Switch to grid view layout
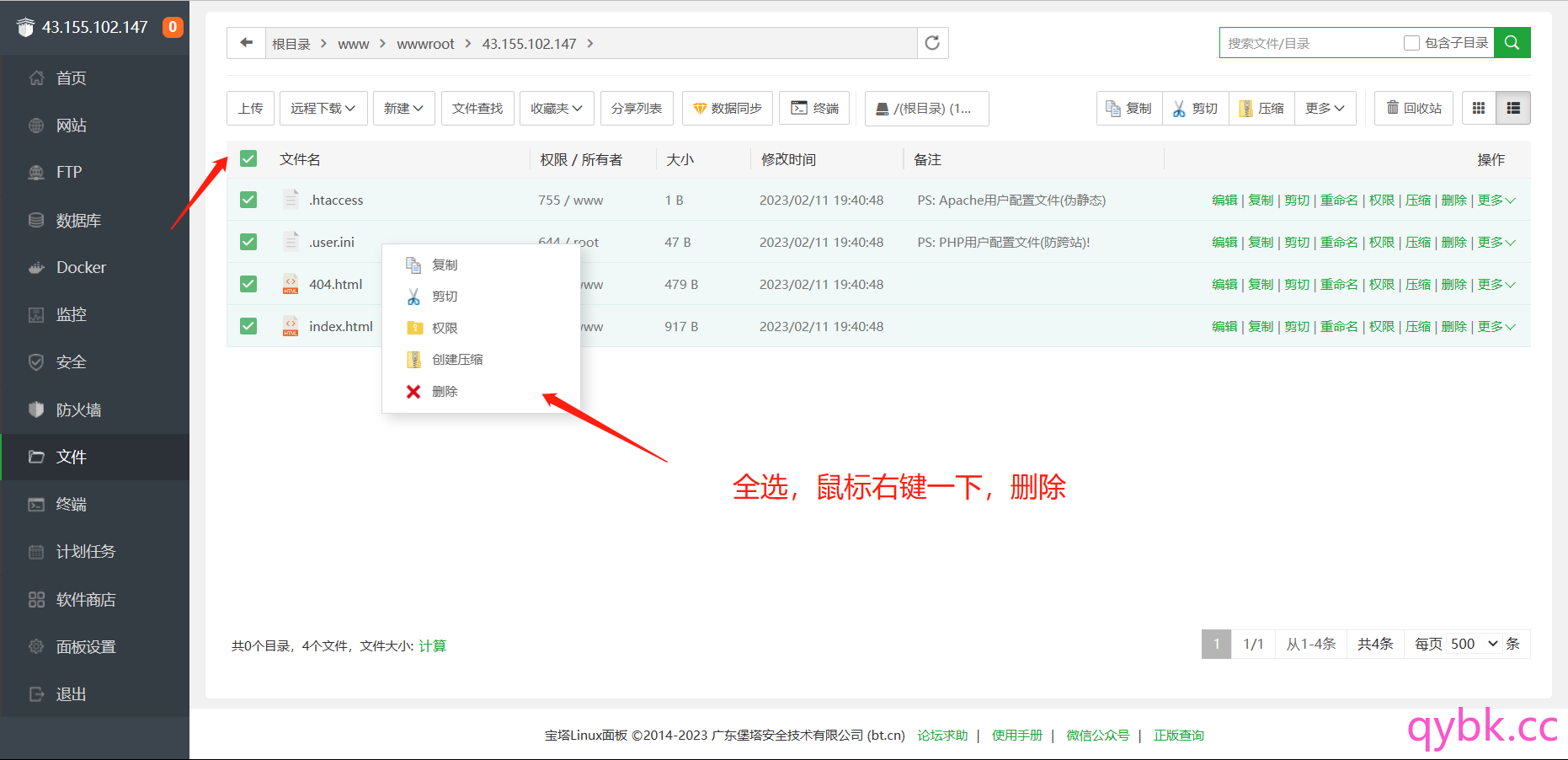1568x760 pixels. (1479, 108)
